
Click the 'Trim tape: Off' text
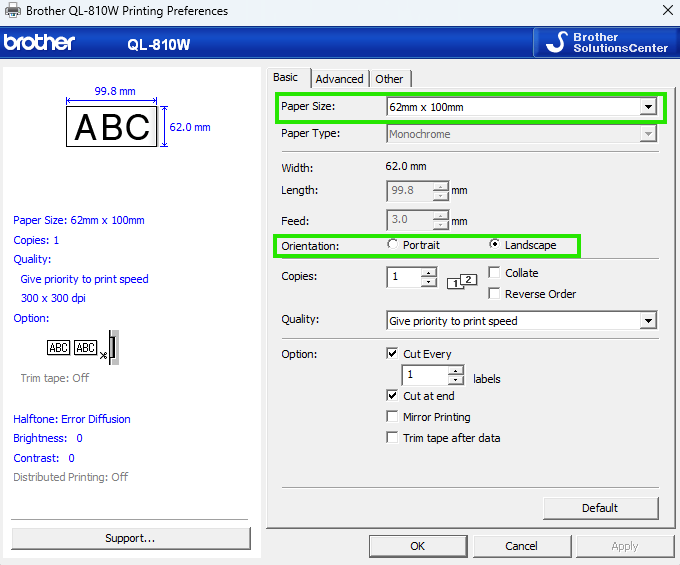(55, 378)
